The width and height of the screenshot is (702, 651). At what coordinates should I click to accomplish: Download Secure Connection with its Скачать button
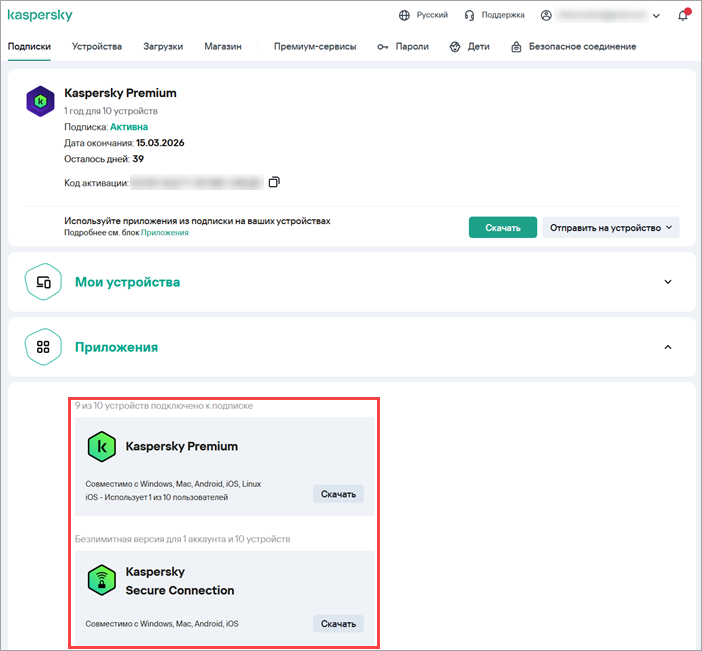[338, 624]
